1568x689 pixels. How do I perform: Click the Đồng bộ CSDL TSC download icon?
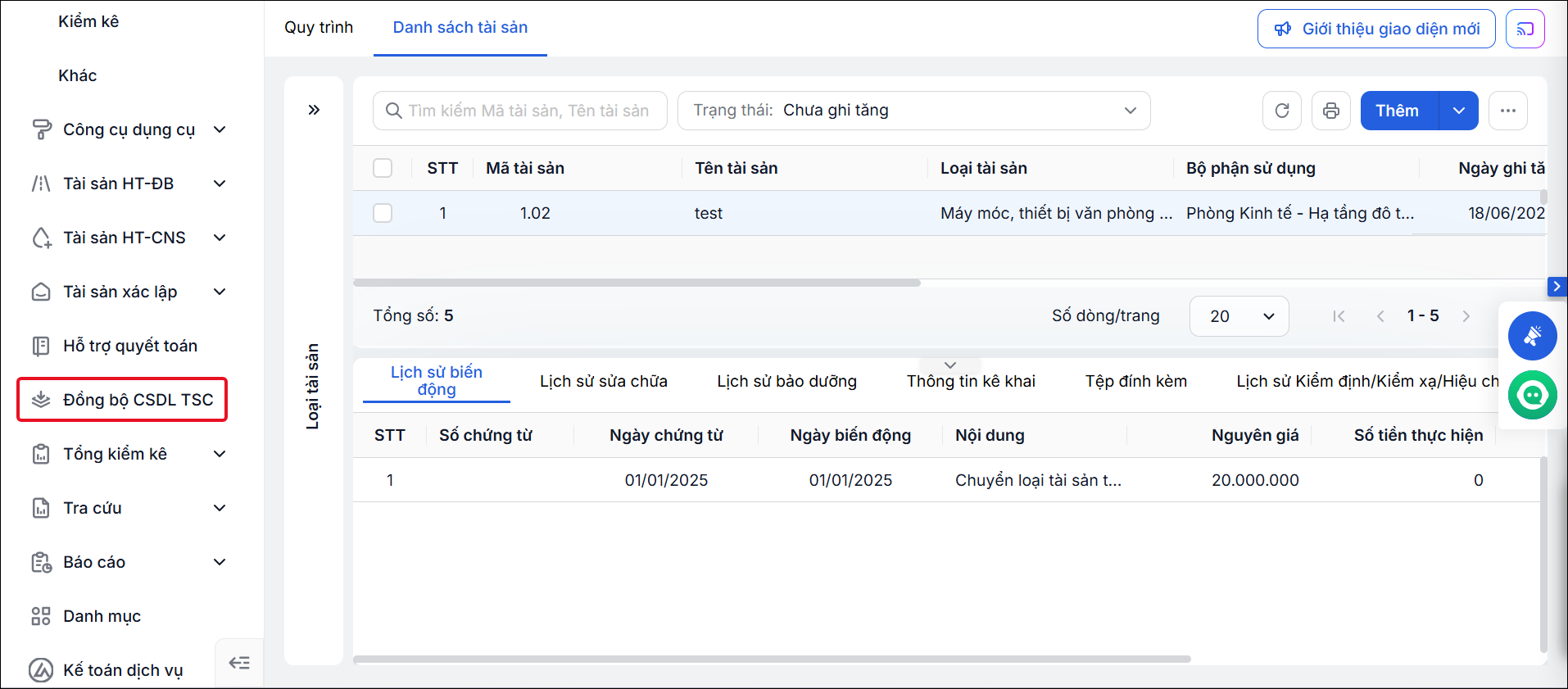tap(41, 400)
